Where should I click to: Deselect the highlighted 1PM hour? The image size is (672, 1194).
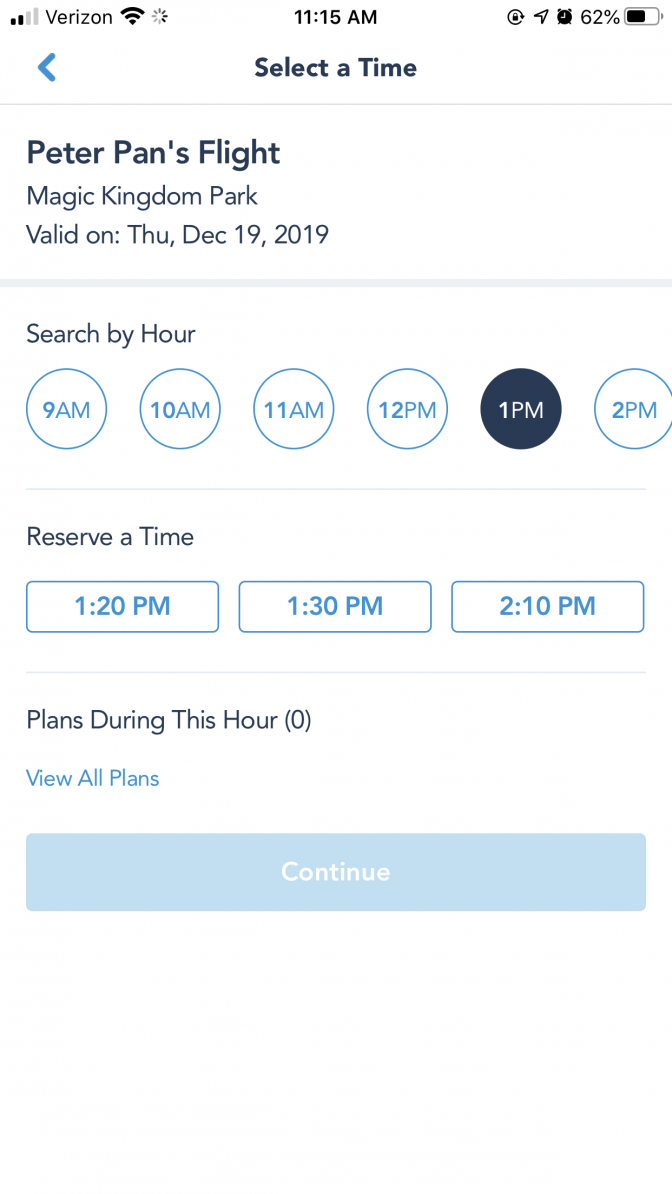click(x=521, y=410)
